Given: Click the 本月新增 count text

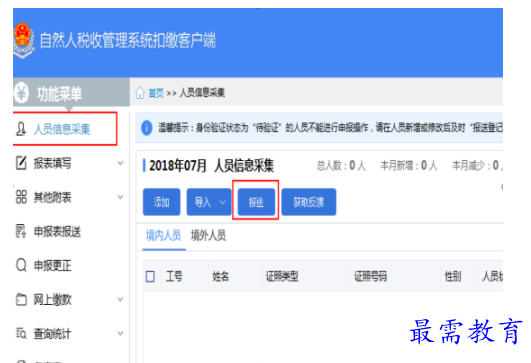Looking at the screenshot, I should click(x=409, y=166).
